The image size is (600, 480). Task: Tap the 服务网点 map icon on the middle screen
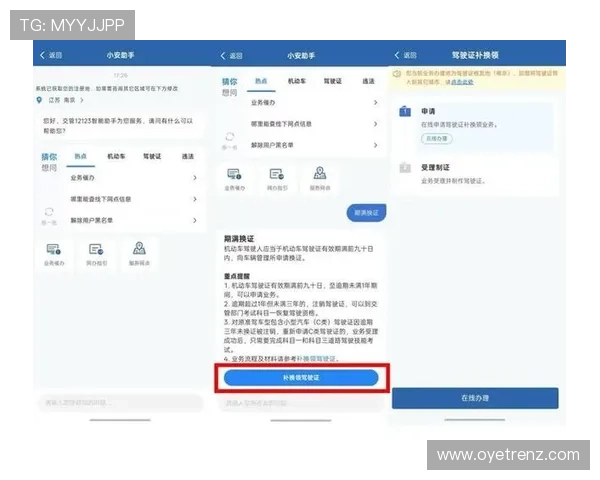(x=320, y=173)
